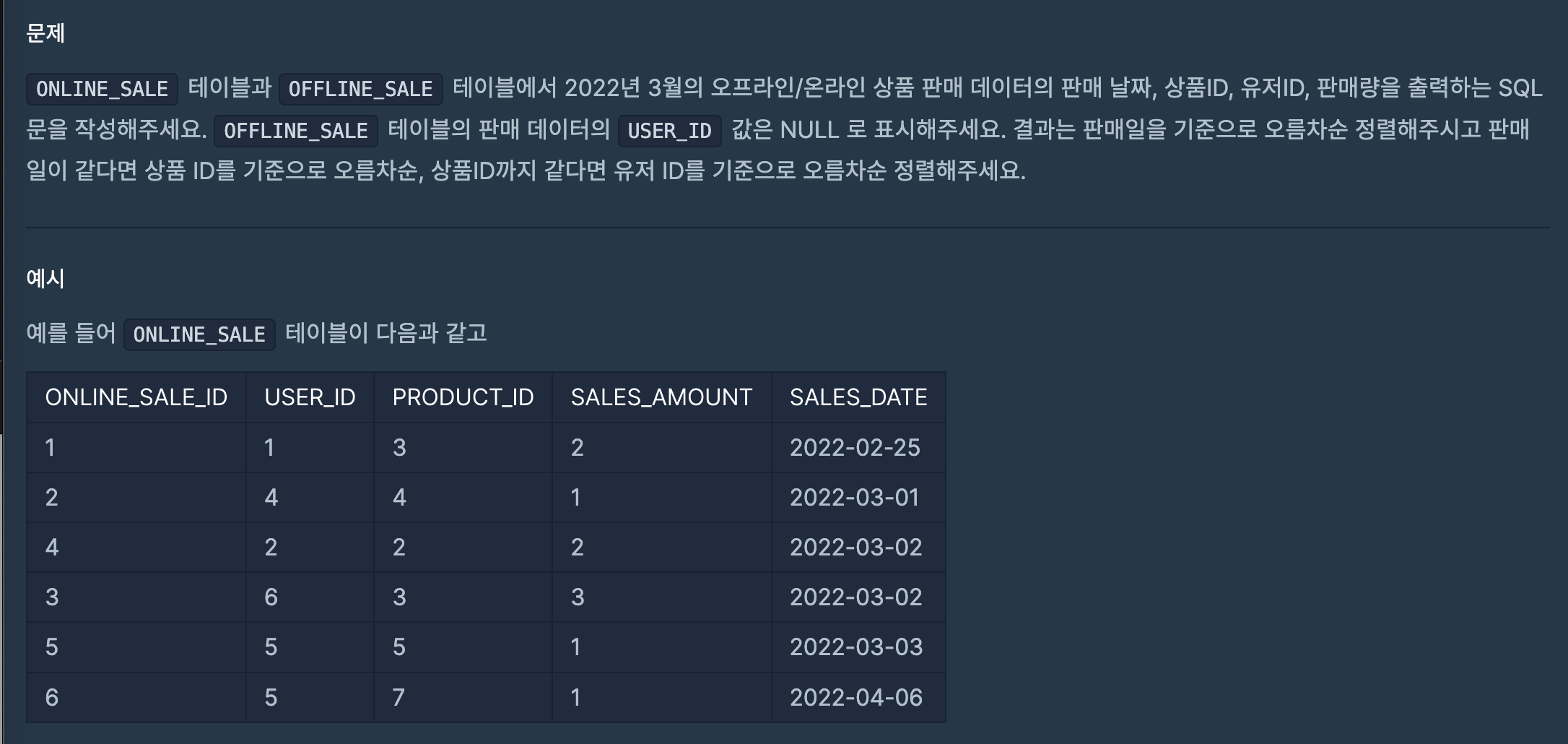Viewport: 1568px width, 744px height.
Task: Select the SALES_DATE column header
Action: click(x=858, y=397)
